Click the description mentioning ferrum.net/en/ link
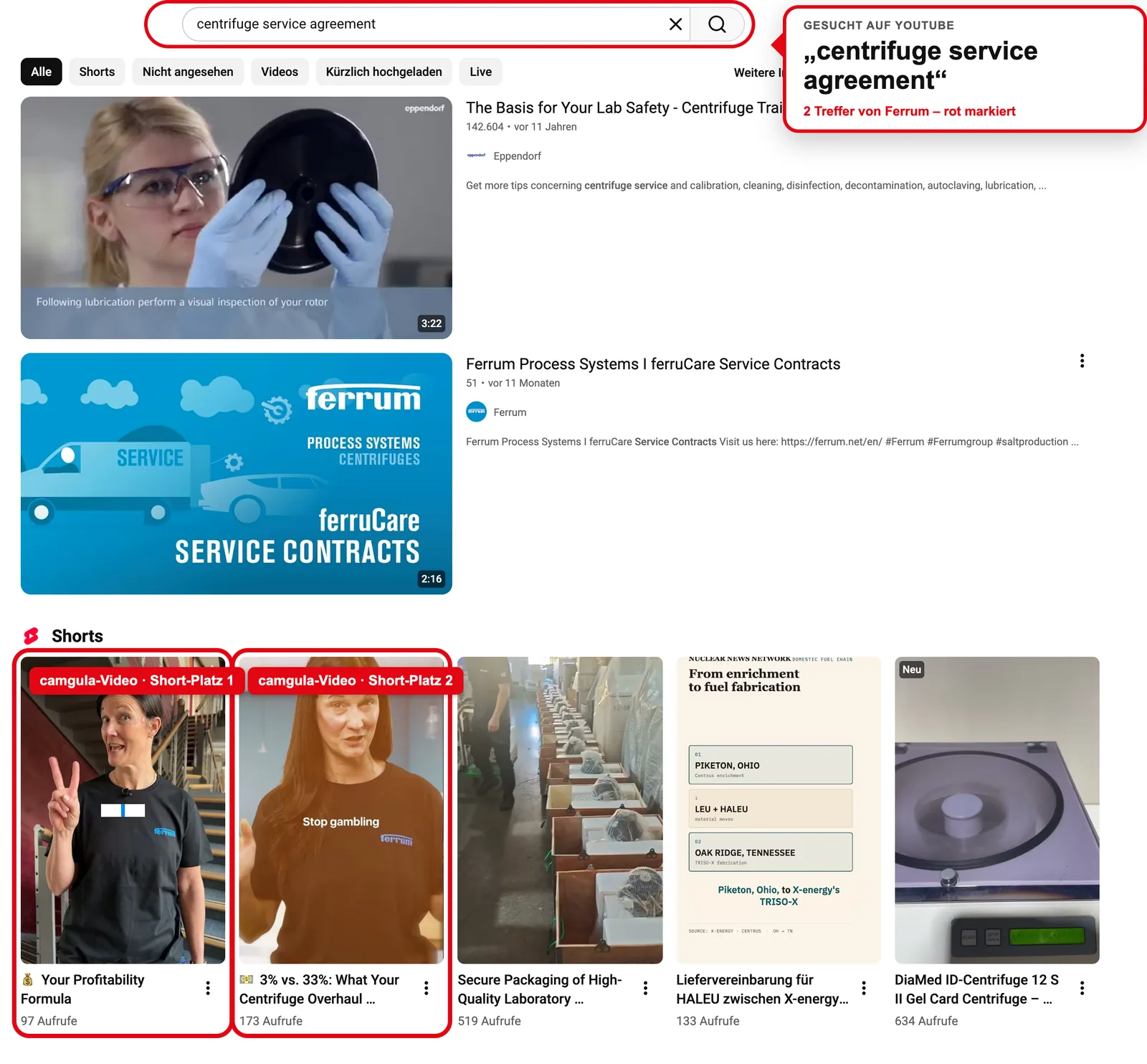This screenshot has height=1064, width=1147. tap(772, 442)
